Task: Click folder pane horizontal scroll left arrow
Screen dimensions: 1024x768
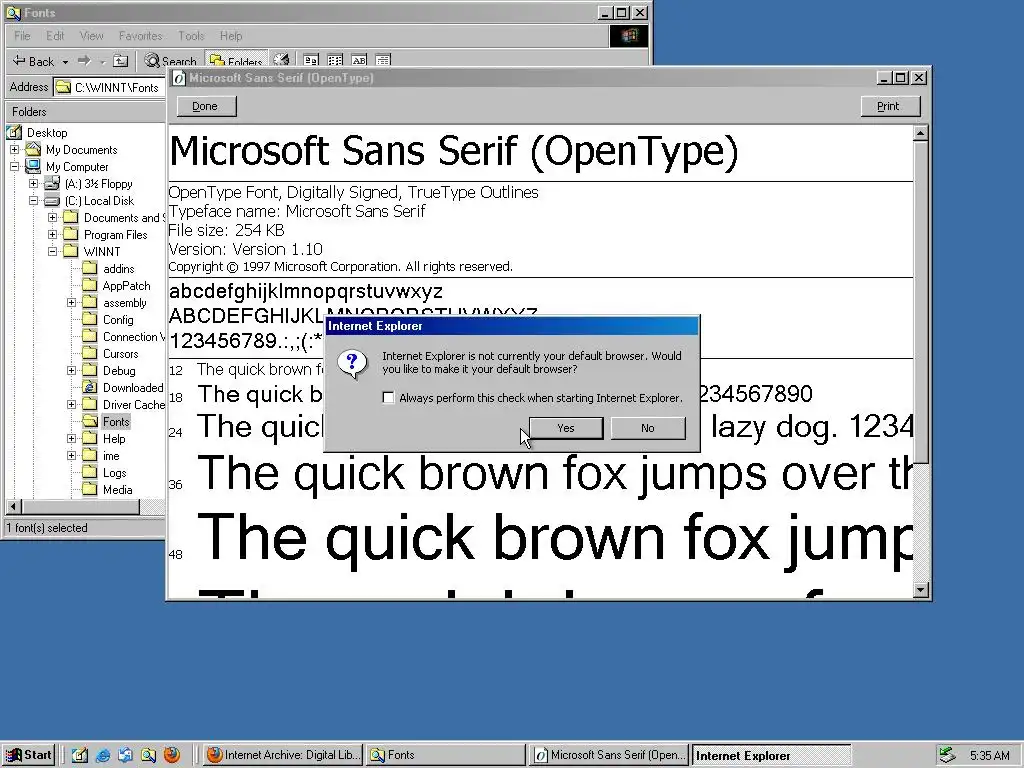Action: (x=14, y=507)
